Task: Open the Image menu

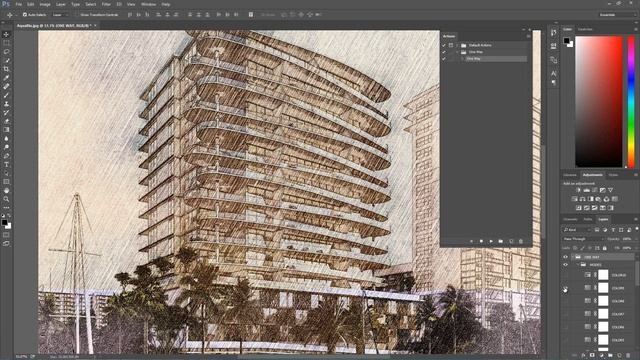Action: click(x=45, y=4)
